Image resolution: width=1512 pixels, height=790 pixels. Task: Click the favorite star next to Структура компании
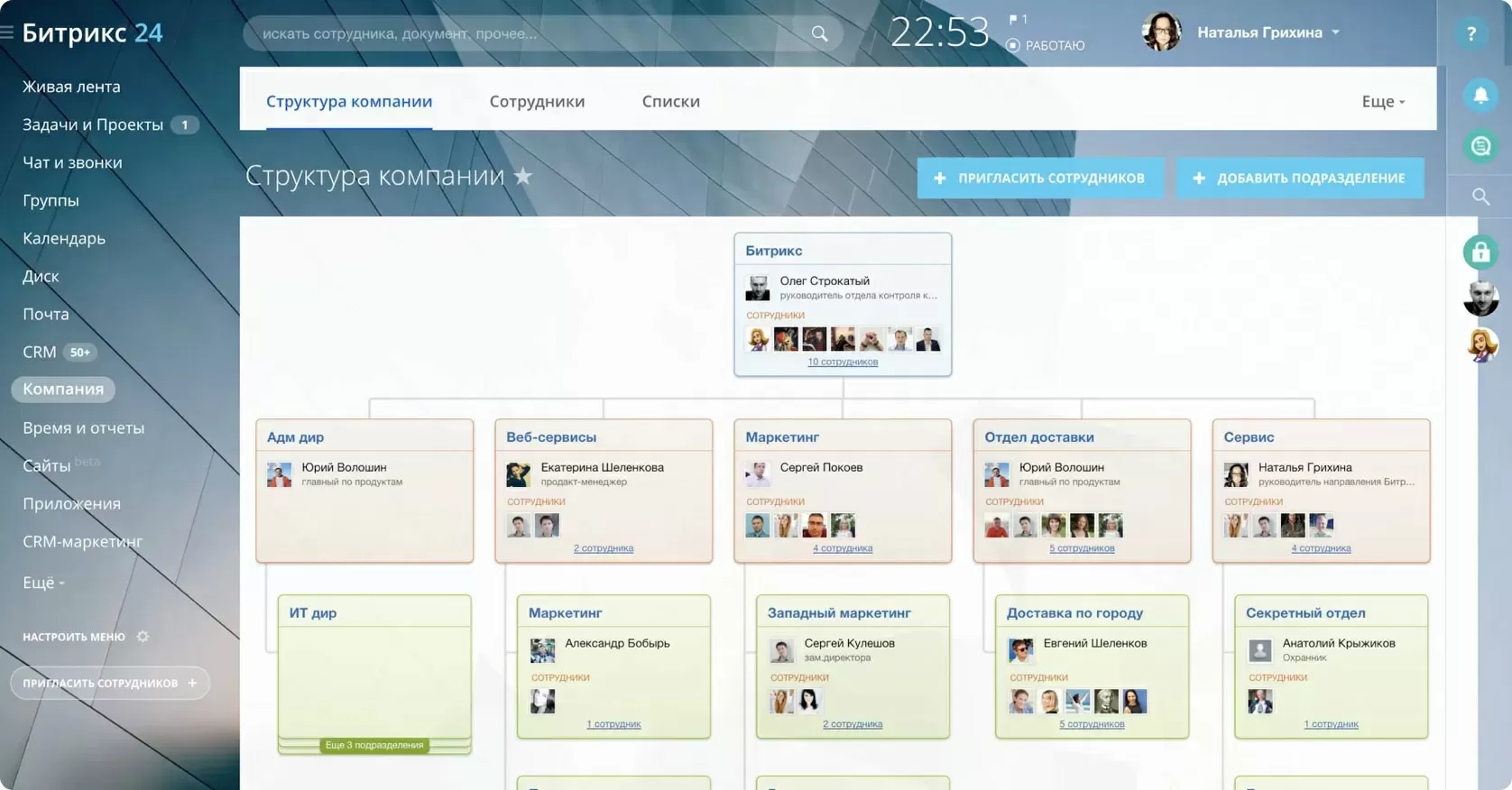click(x=523, y=176)
